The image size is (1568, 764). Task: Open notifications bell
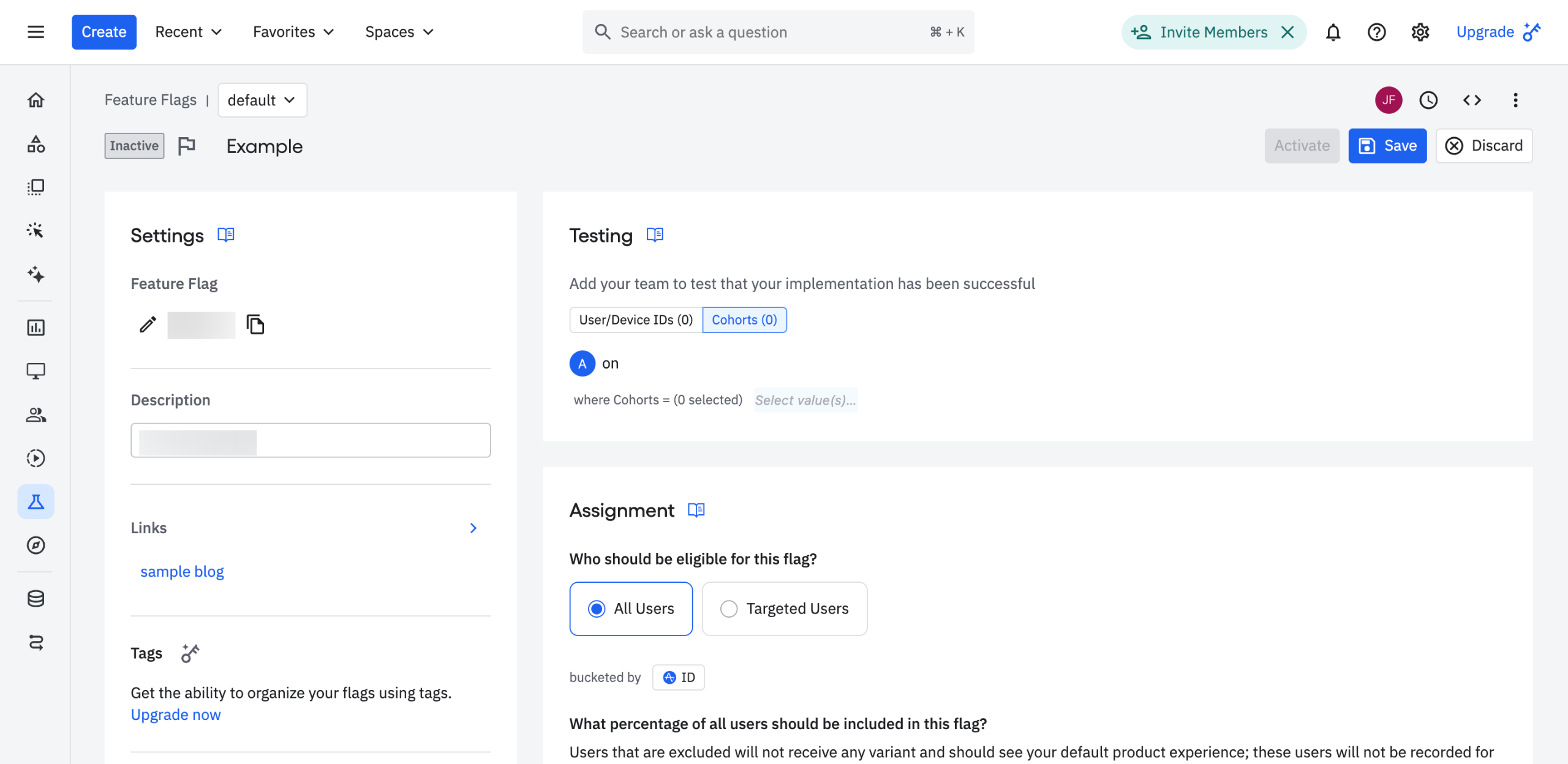[1333, 32]
